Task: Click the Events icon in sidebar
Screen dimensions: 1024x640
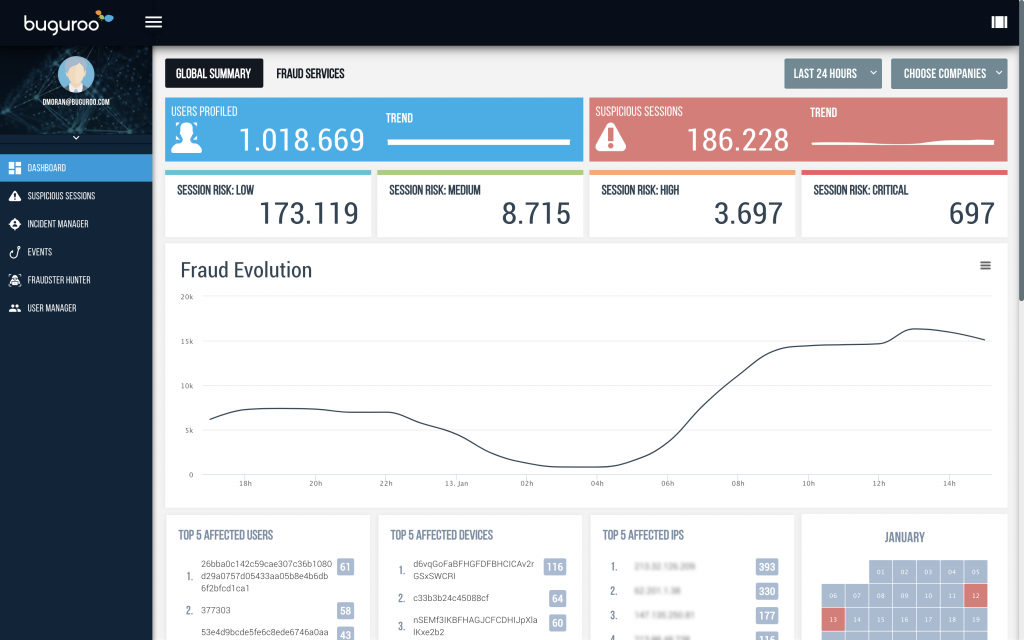Action: [14, 252]
